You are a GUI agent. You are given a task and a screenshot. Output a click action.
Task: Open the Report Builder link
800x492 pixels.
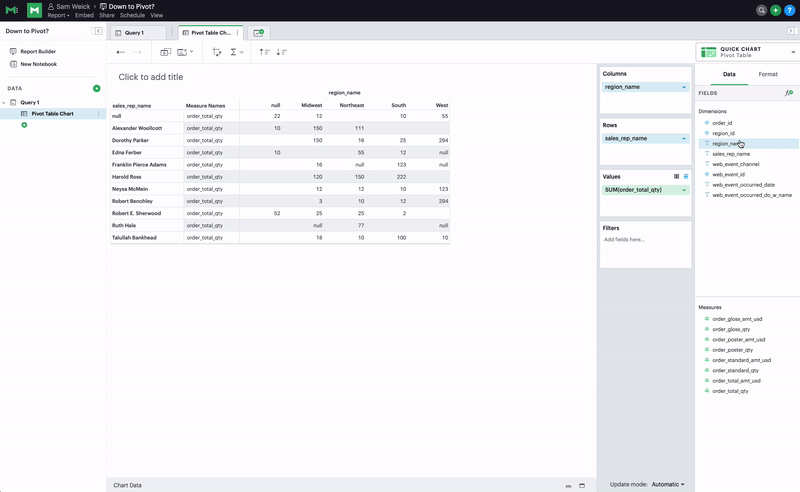[x=39, y=51]
